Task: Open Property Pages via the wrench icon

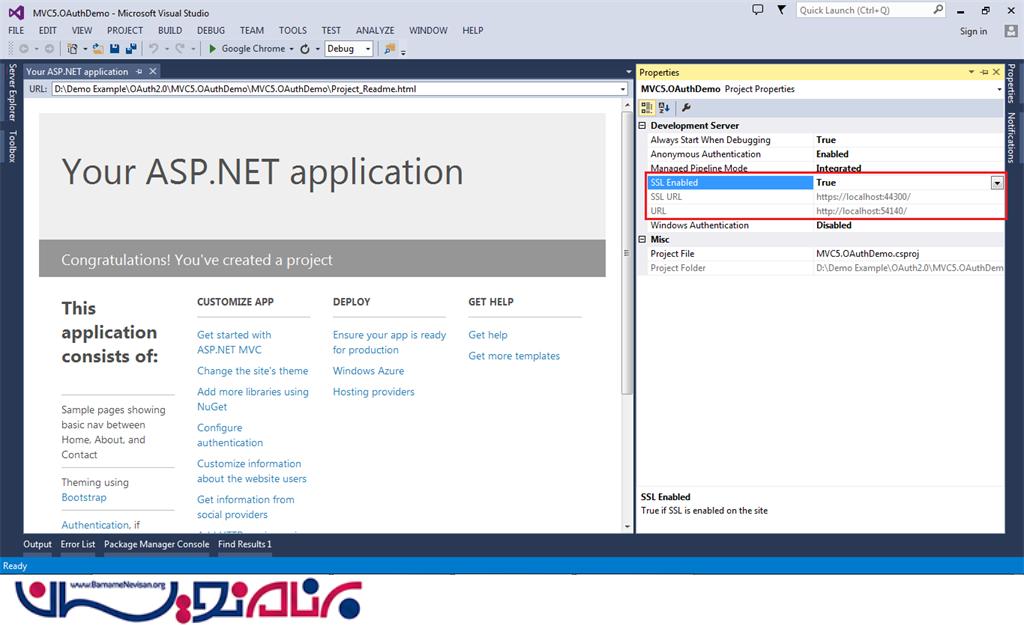Action: pos(686,107)
